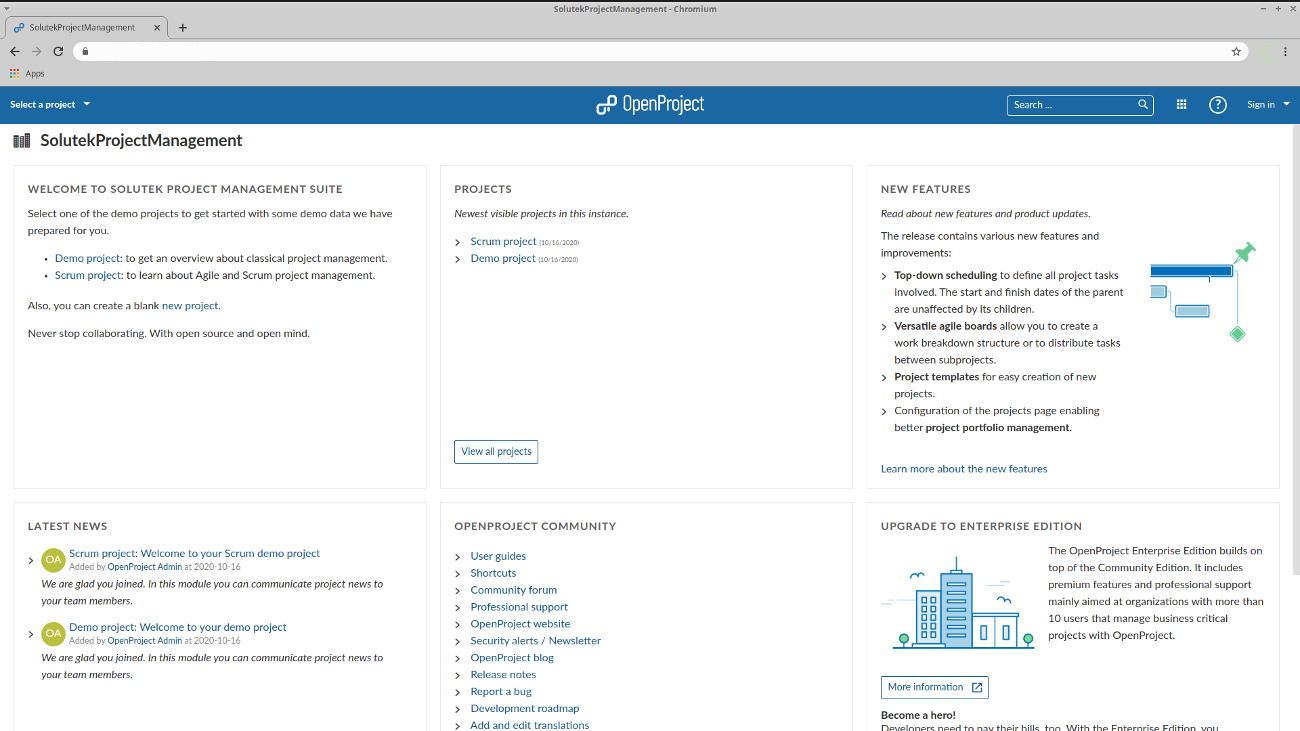Click the browser forward arrow
1300x731 pixels.
[37, 51]
